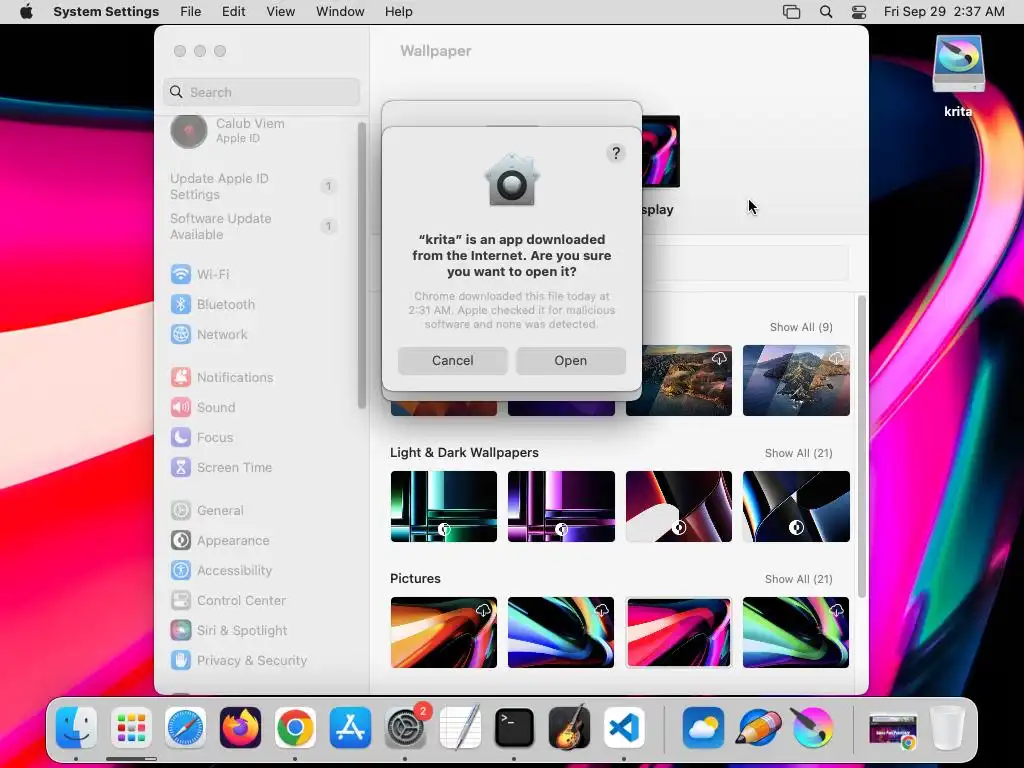Open Control Center from menu bar
This screenshot has height=768, width=1024.
coord(859,12)
